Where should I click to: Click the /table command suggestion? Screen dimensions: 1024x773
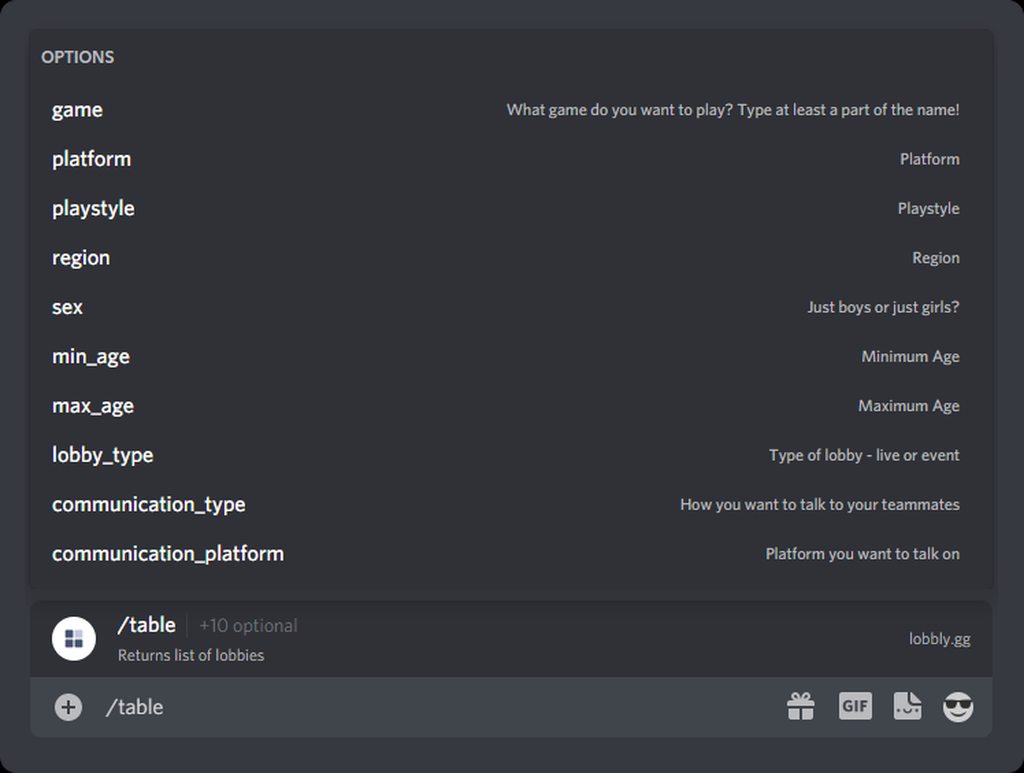click(x=146, y=626)
